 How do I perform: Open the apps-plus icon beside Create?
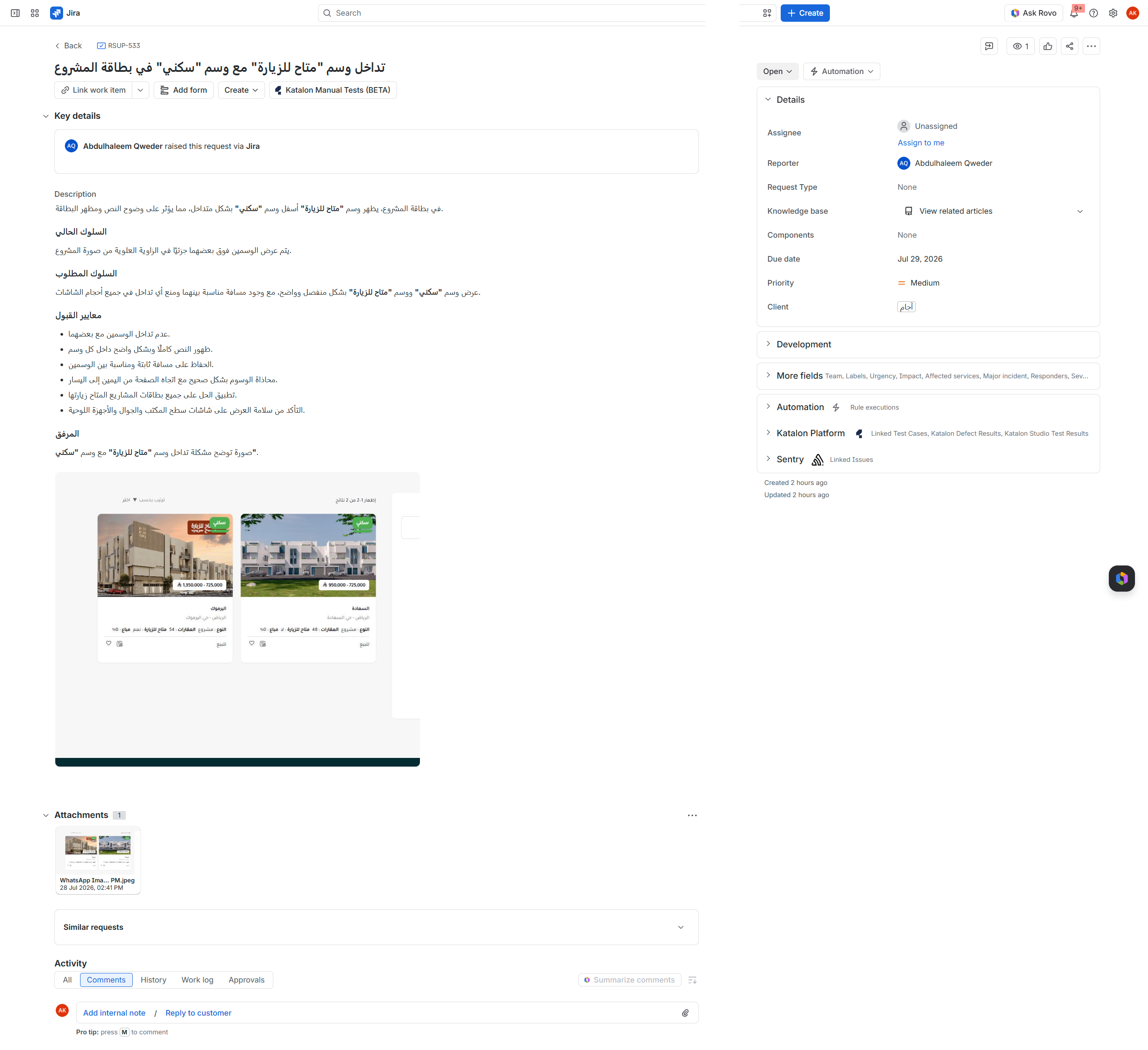pyautogui.click(x=767, y=13)
